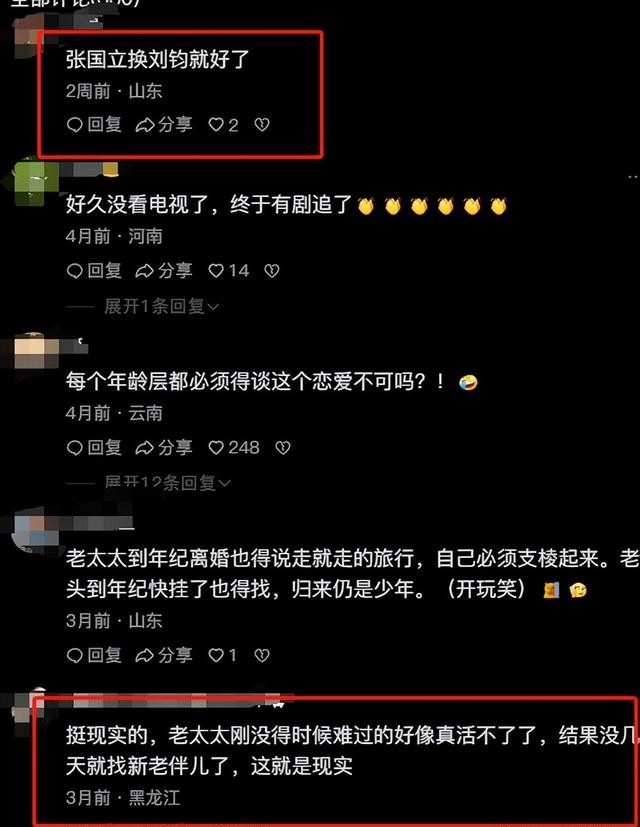640x827 pixels.
Task: Like the 张国立换刘钧就好了 comment
Action: point(223,125)
